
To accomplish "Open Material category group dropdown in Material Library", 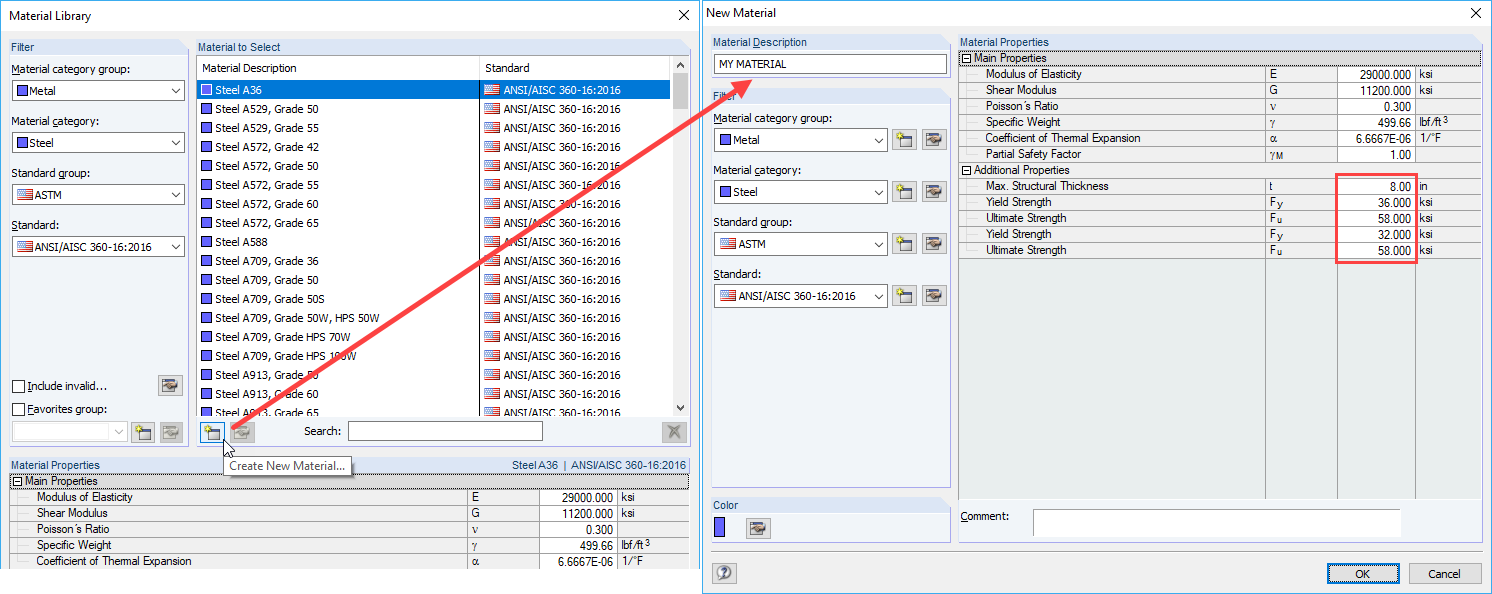I will [x=176, y=91].
